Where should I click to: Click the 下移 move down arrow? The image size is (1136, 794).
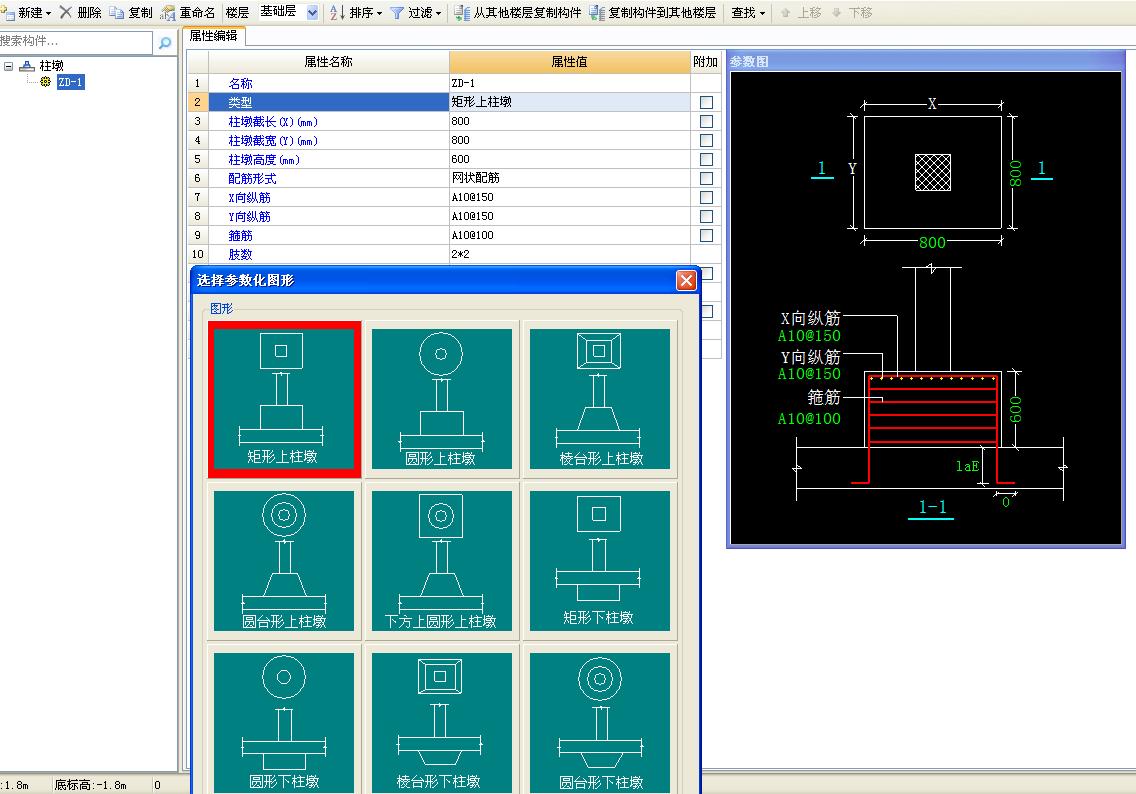coord(837,12)
